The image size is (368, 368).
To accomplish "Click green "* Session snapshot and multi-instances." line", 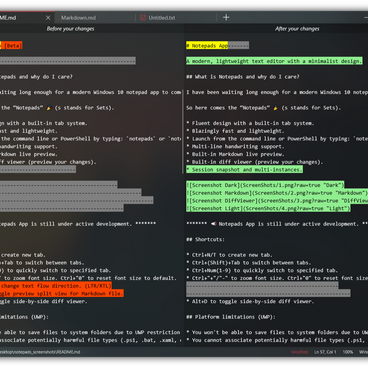I will pos(244,170).
